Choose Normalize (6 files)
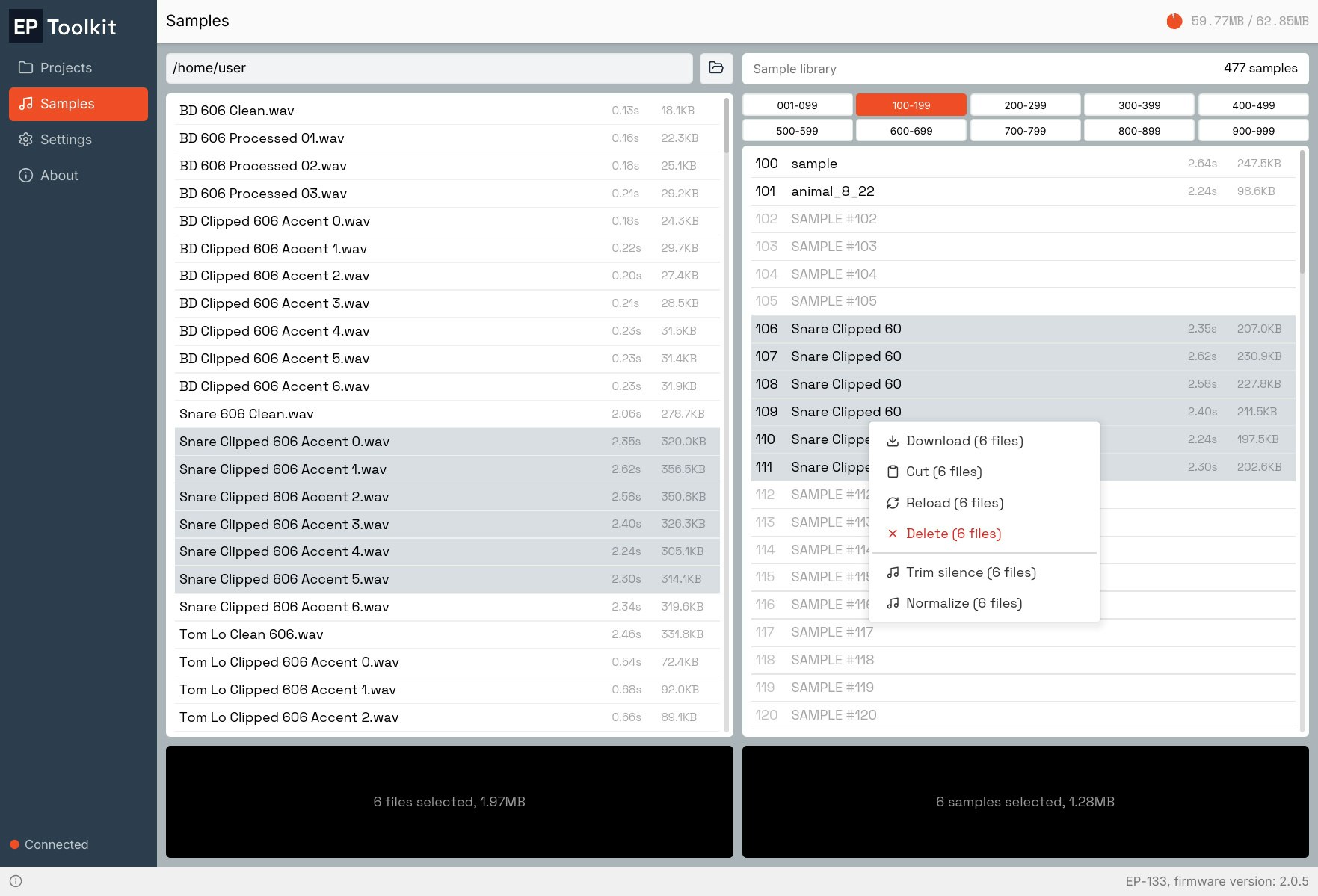The image size is (1318, 896). [x=985, y=603]
